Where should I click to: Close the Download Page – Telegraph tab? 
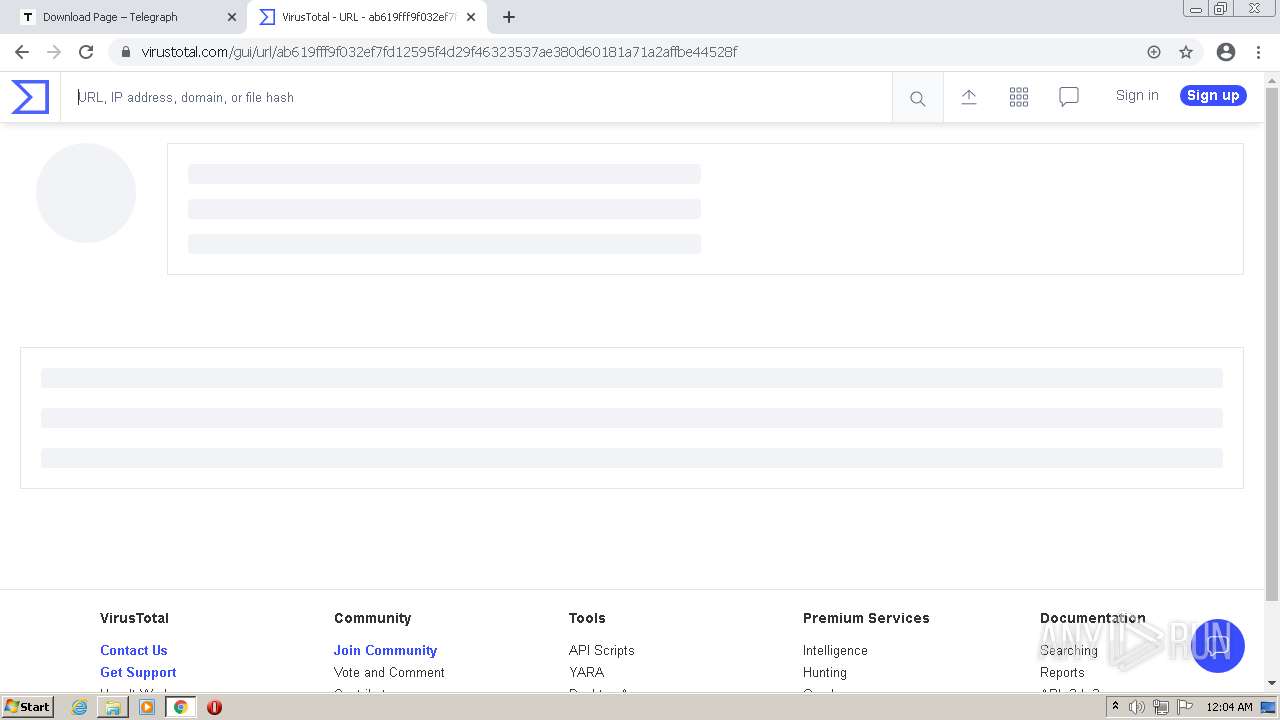click(232, 17)
